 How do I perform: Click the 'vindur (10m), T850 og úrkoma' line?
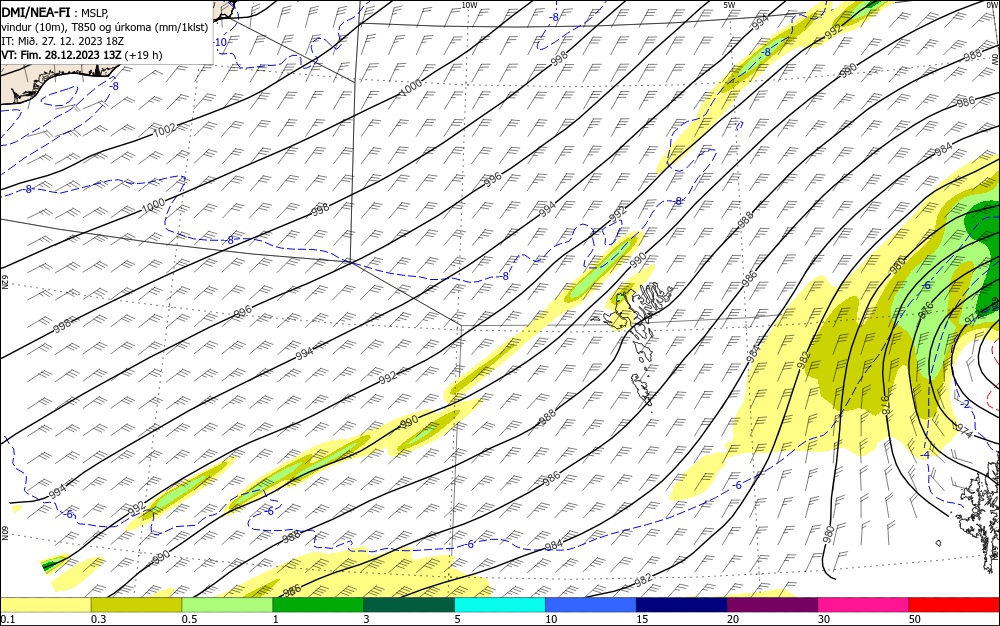[x=105, y=27]
